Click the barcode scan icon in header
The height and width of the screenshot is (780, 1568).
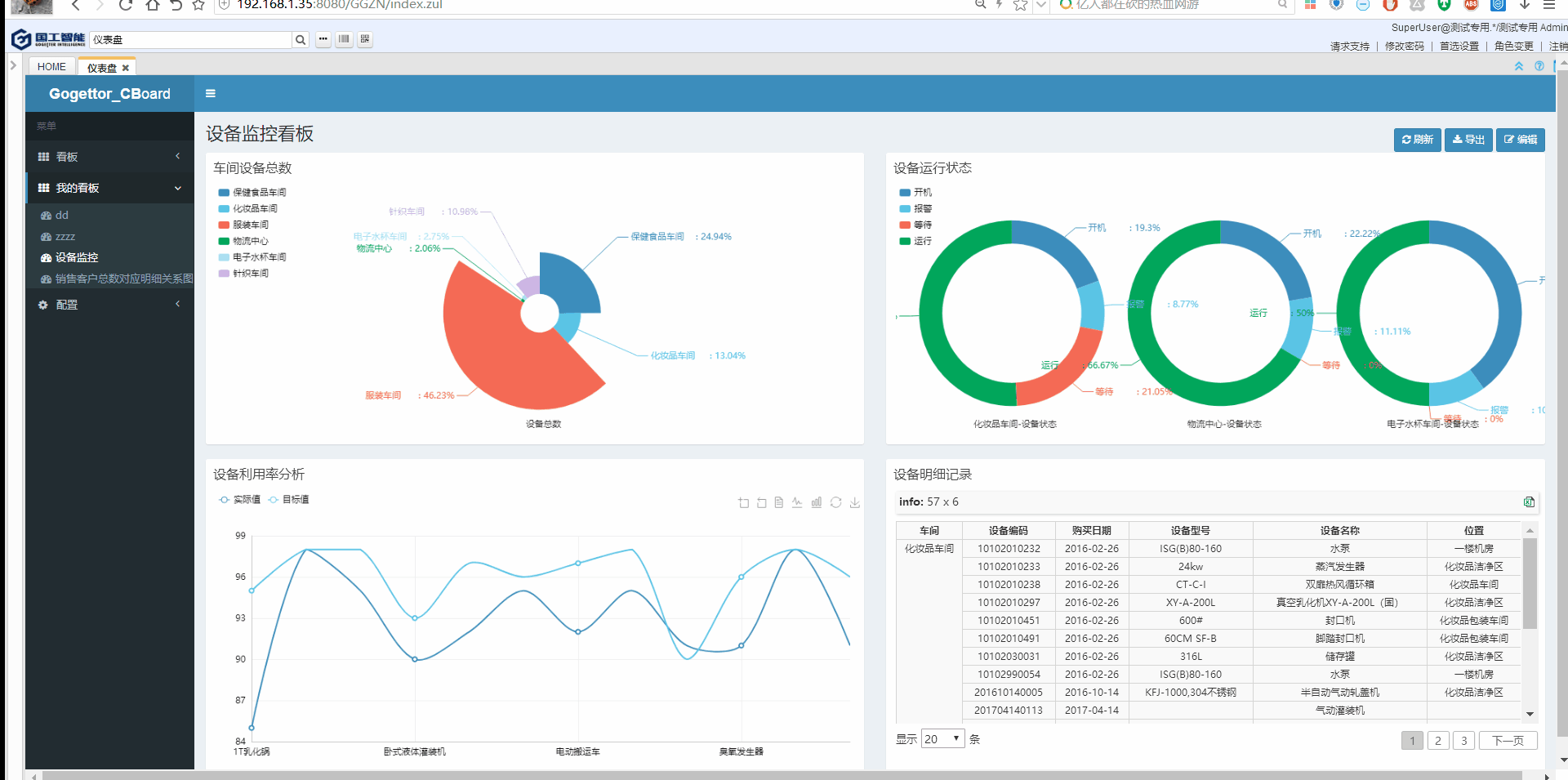[344, 39]
